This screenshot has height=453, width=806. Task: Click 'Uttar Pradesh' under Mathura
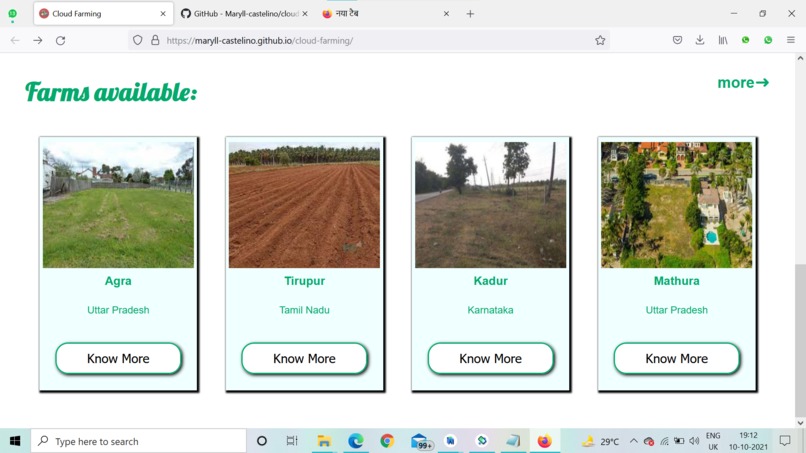676,310
